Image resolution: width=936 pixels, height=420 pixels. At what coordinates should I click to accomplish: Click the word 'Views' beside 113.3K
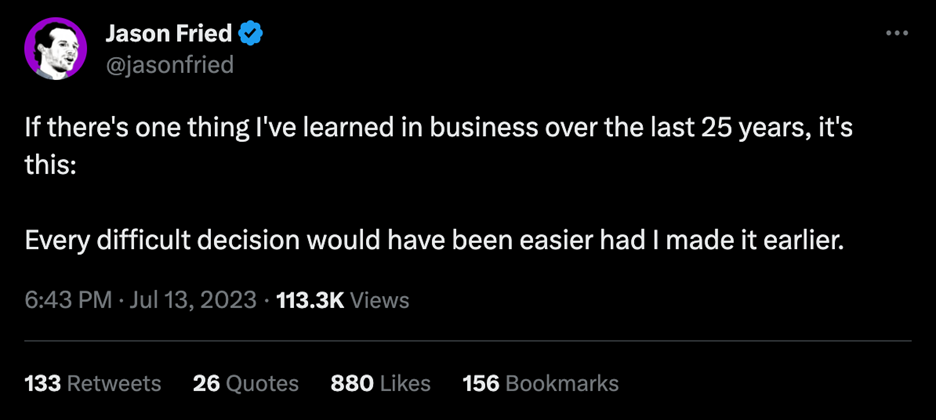coord(379,301)
